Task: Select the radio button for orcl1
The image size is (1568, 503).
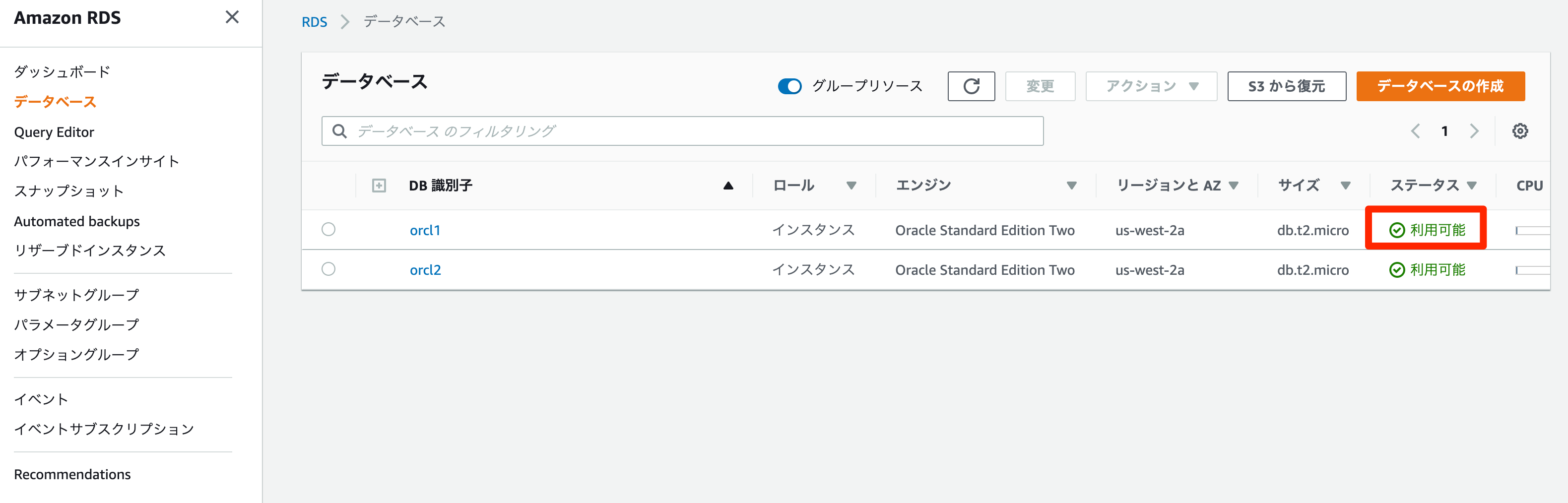Action: 328,230
